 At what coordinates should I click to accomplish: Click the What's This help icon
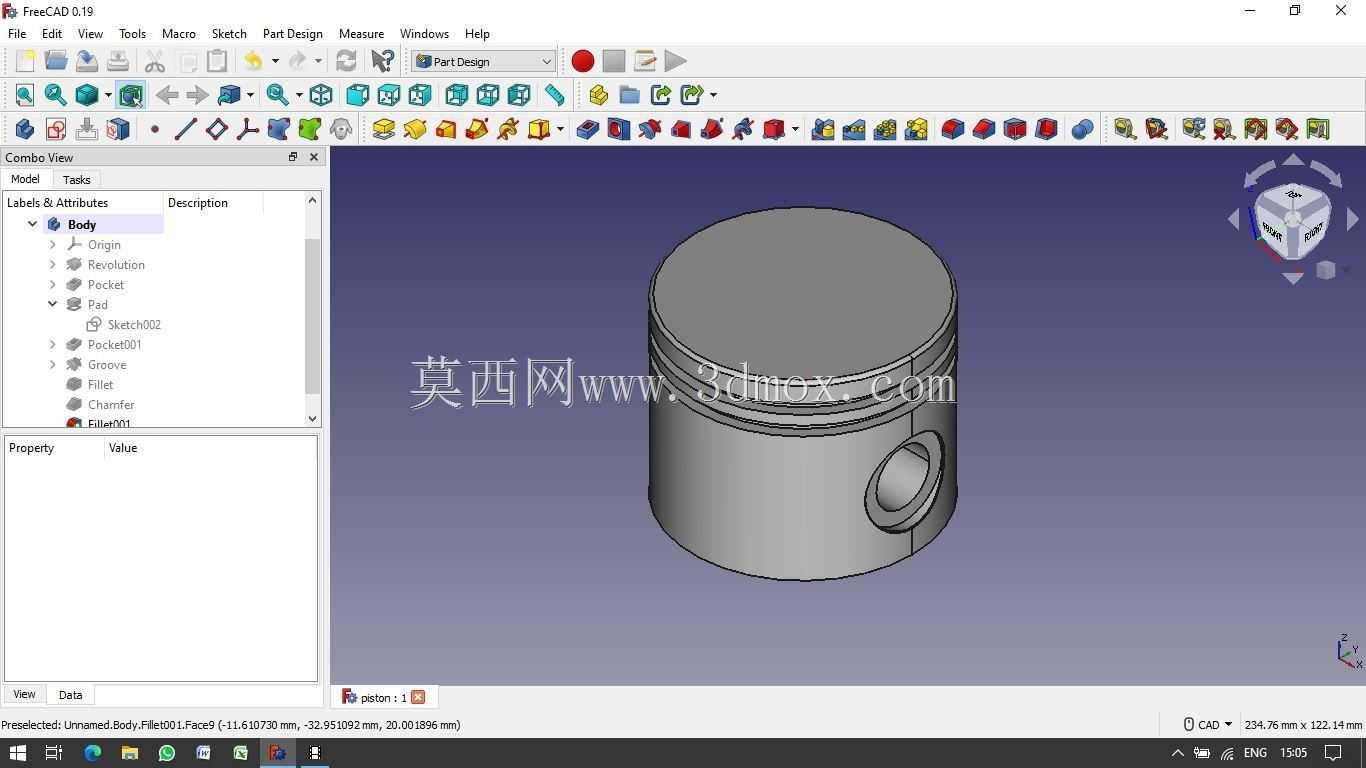(x=382, y=61)
